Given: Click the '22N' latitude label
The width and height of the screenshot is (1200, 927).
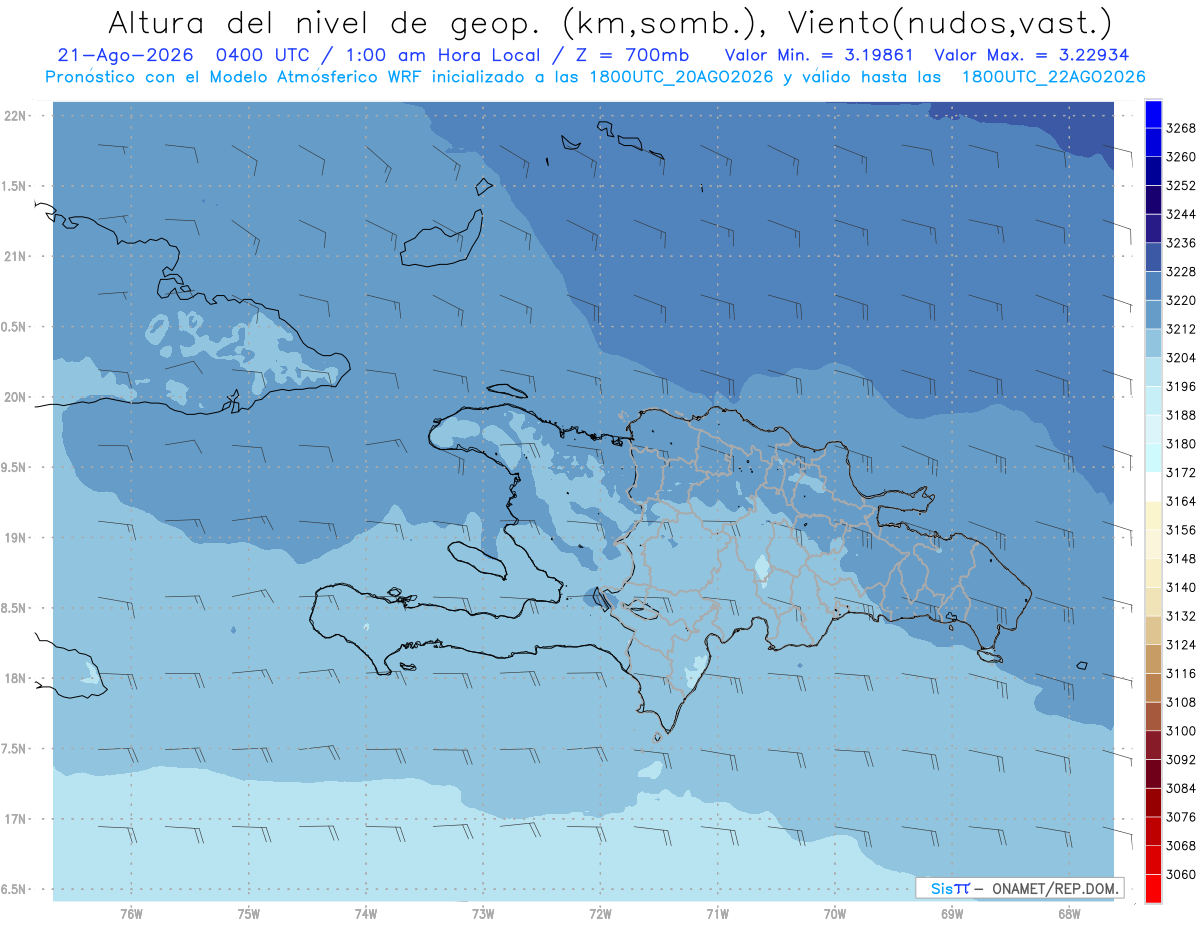Looking at the screenshot, I should pos(15,116).
